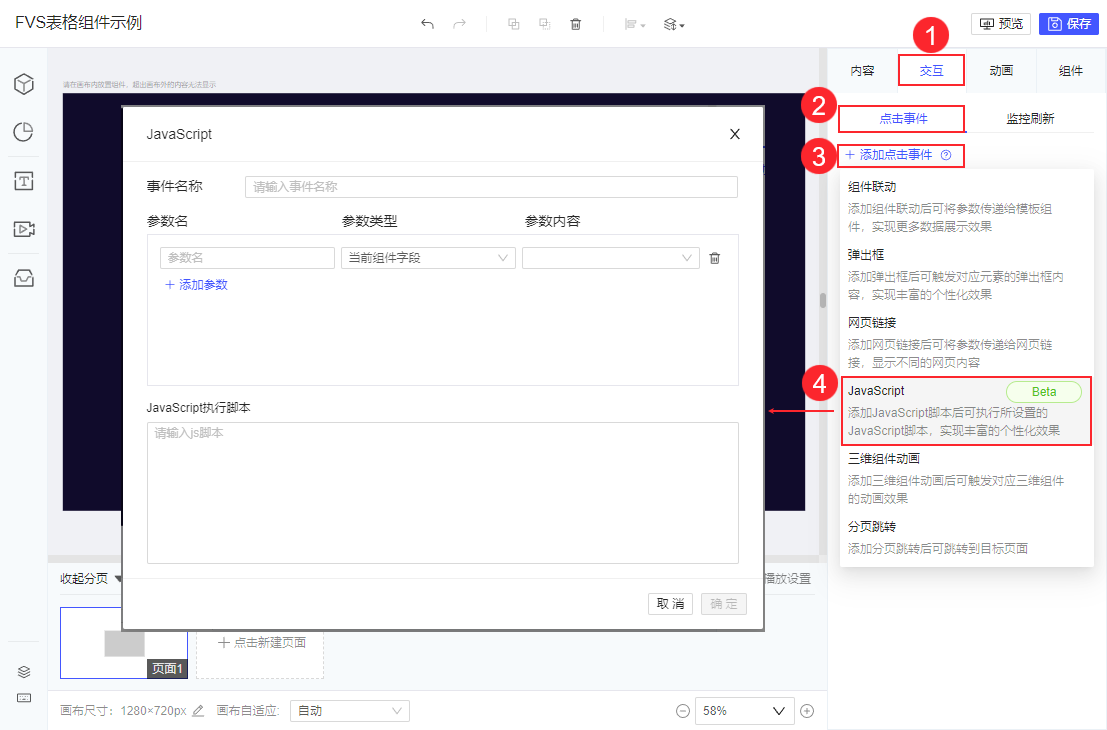Click the 取消 button in dialog
The width and height of the screenshot is (1107, 730).
(x=670, y=604)
